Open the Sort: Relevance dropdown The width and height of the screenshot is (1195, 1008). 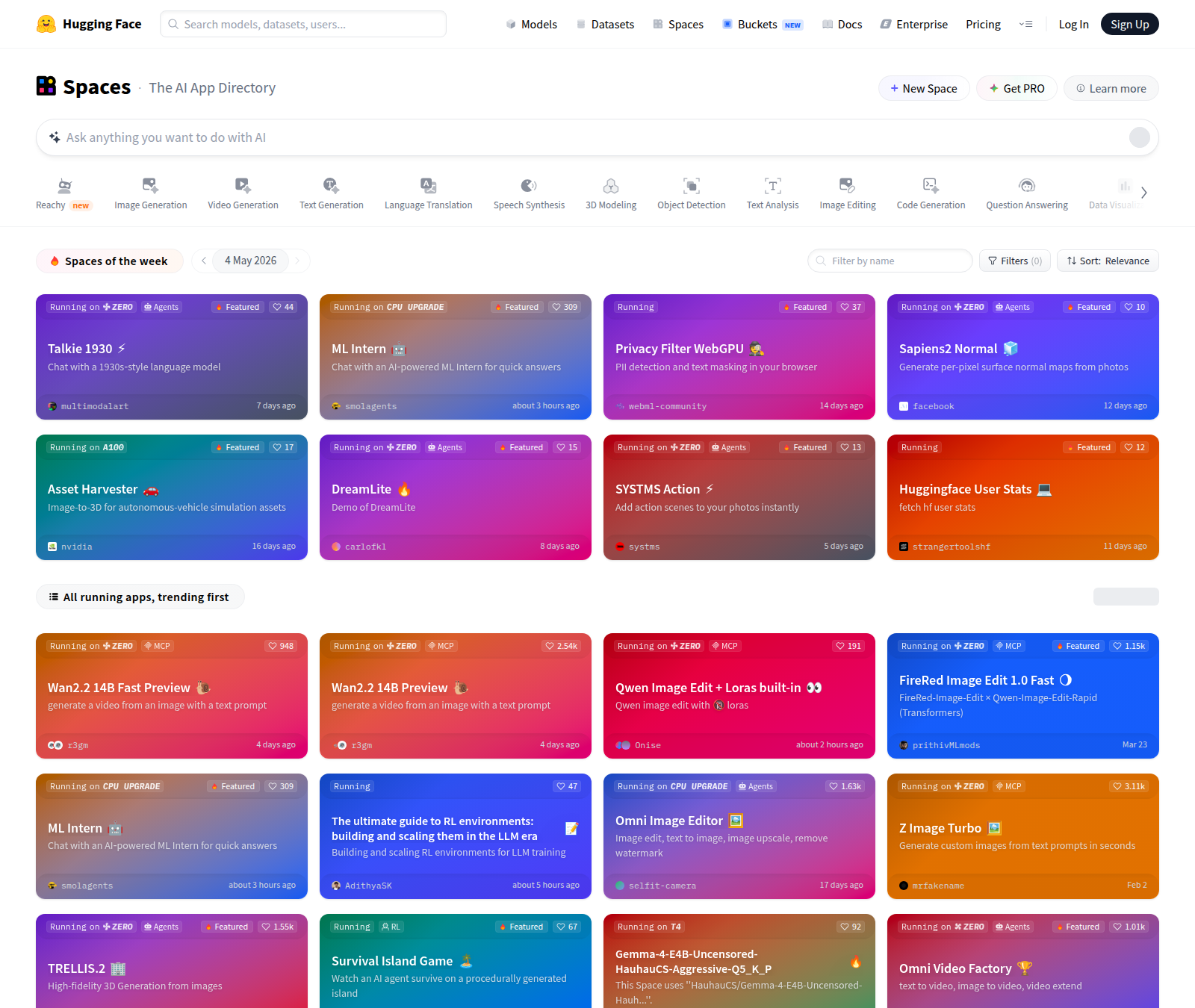pos(1108,261)
